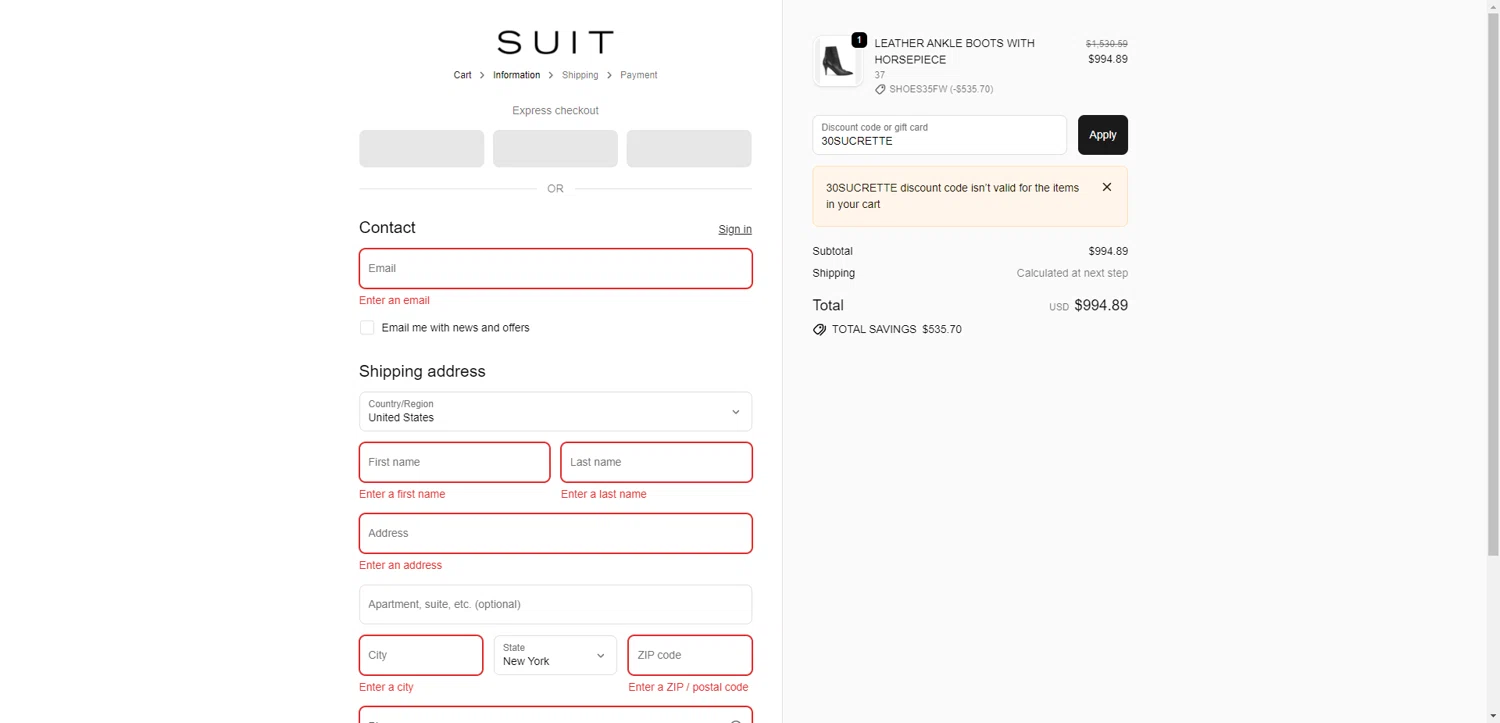Select Information breadcrumb step
This screenshot has width=1500, height=723.
click(x=516, y=75)
